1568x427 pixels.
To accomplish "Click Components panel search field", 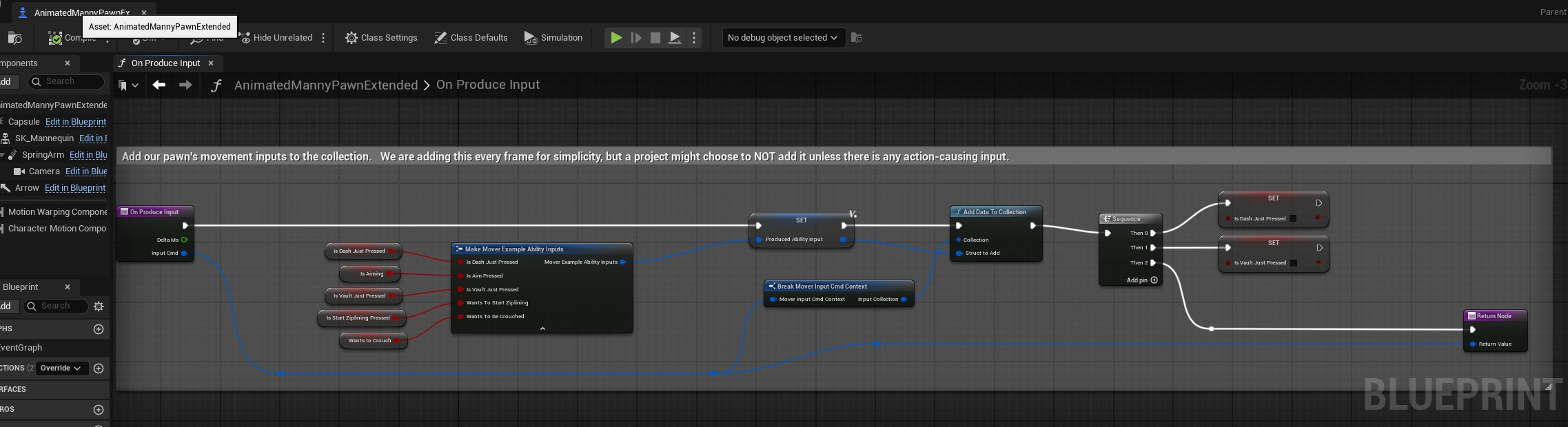I will [x=66, y=81].
